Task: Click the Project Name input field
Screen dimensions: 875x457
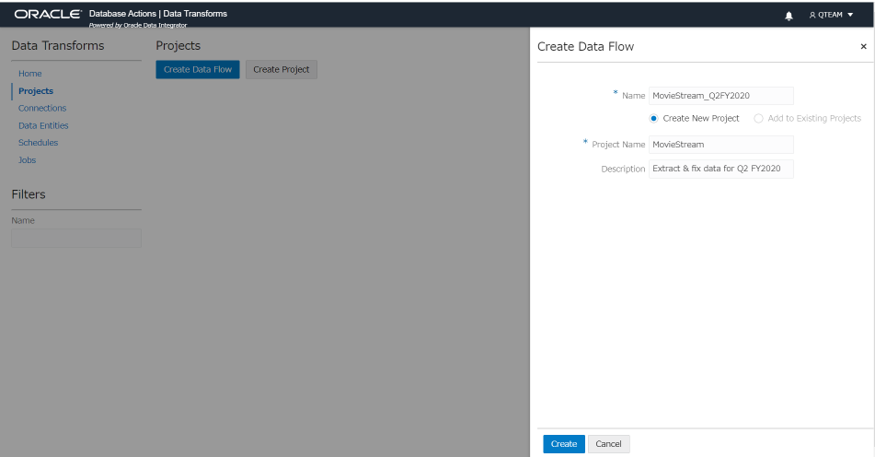Action: (720, 144)
